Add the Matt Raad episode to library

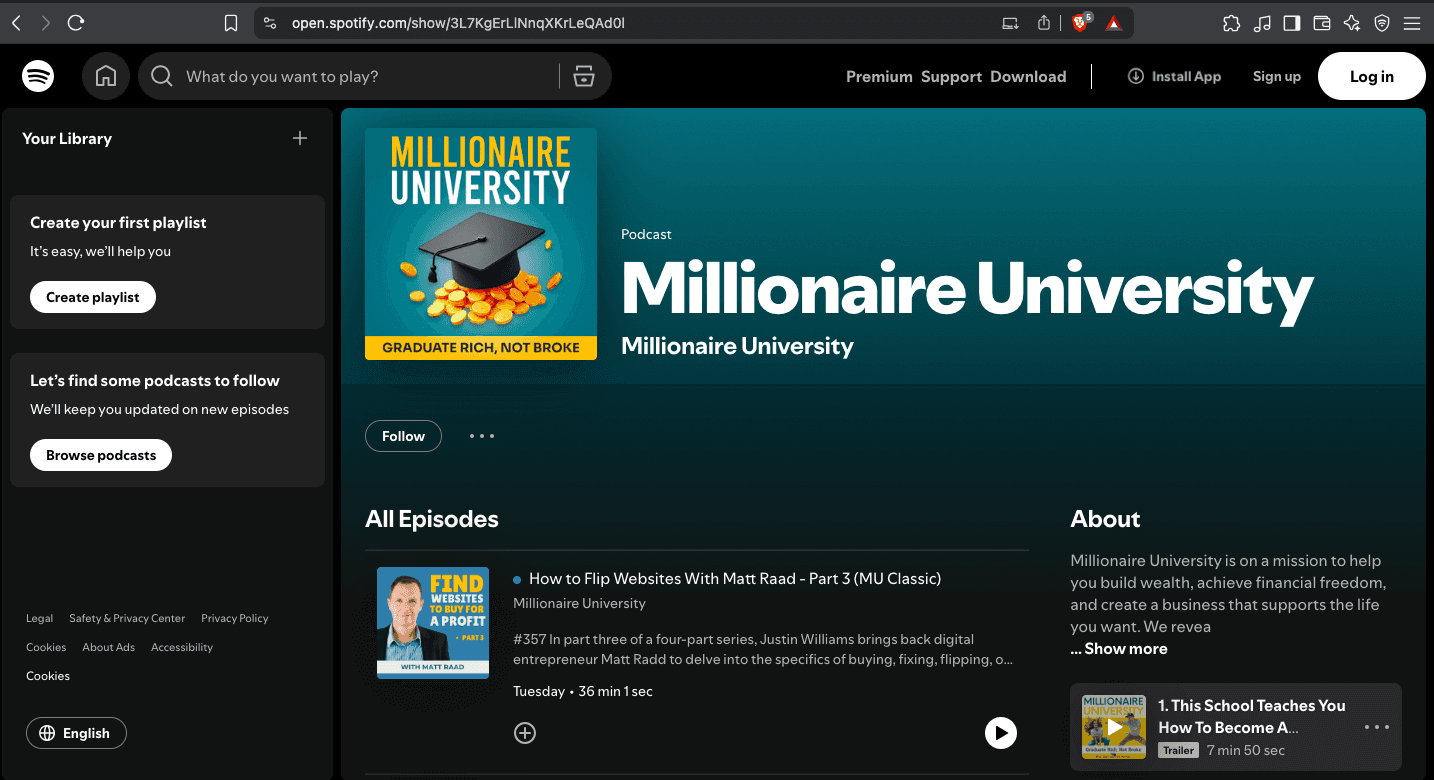tap(525, 733)
